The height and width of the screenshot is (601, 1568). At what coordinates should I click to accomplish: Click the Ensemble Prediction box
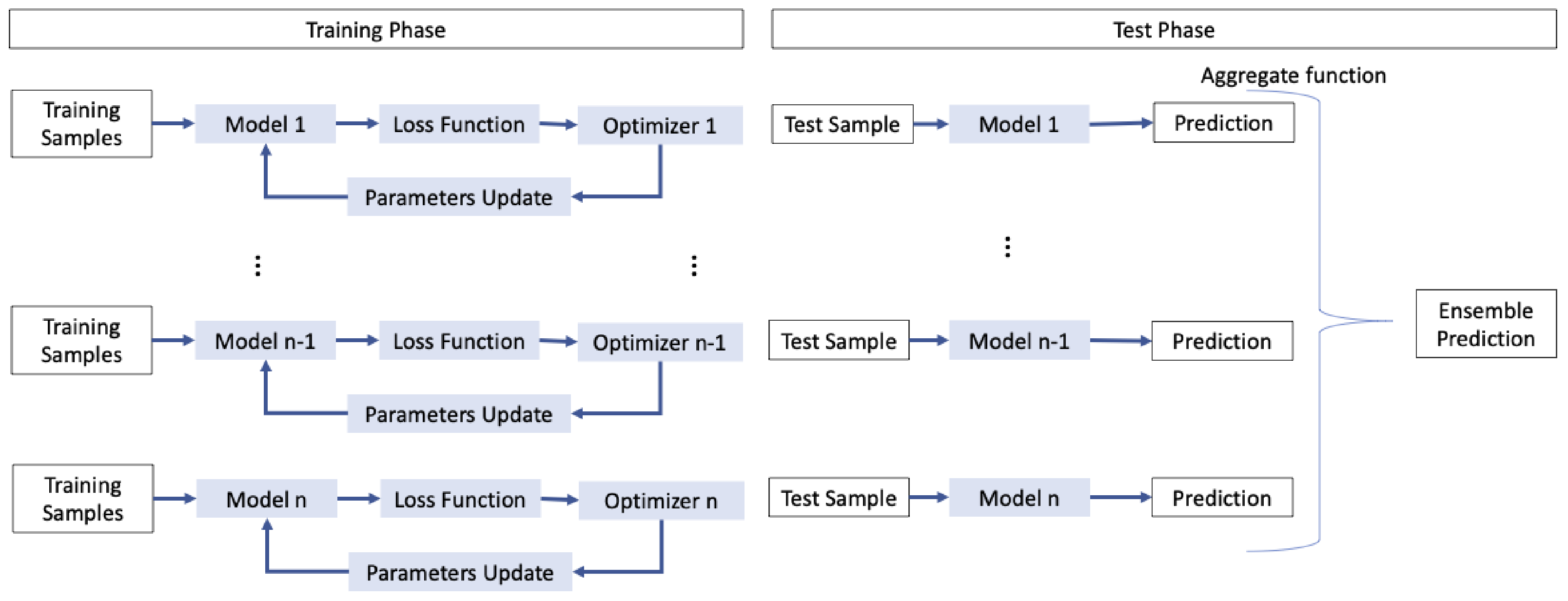tap(1485, 324)
